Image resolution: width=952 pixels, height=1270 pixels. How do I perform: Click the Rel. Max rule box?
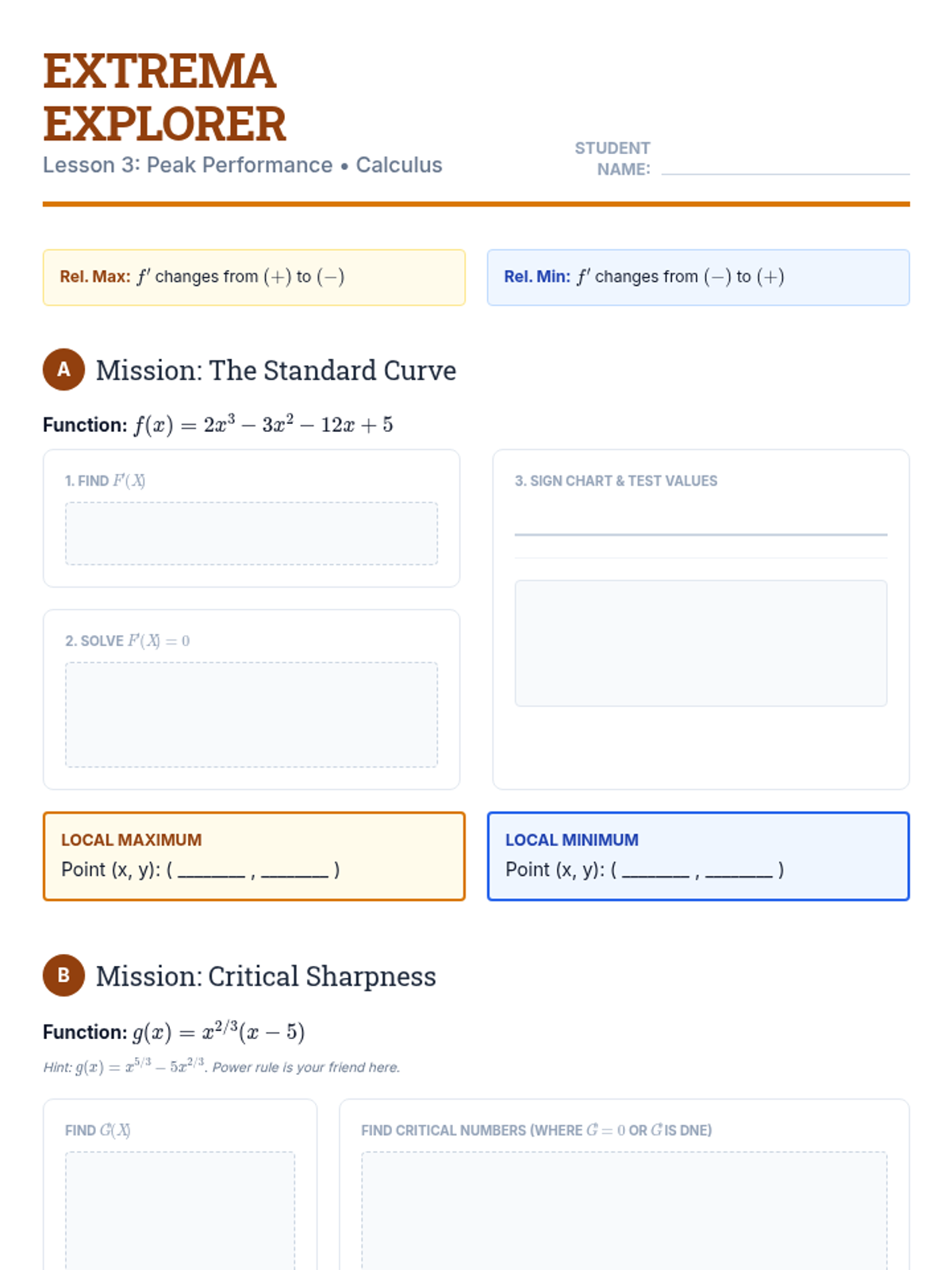(x=254, y=277)
